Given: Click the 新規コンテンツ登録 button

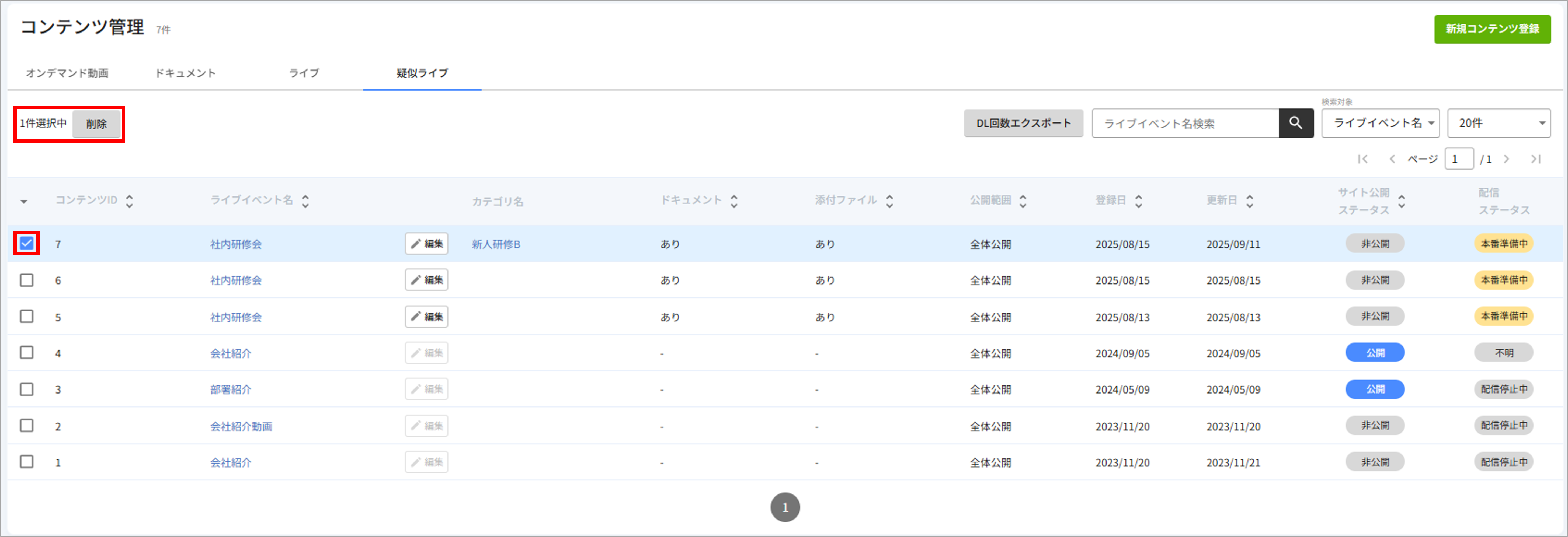Looking at the screenshot, I should click(x=1492, y=29).
